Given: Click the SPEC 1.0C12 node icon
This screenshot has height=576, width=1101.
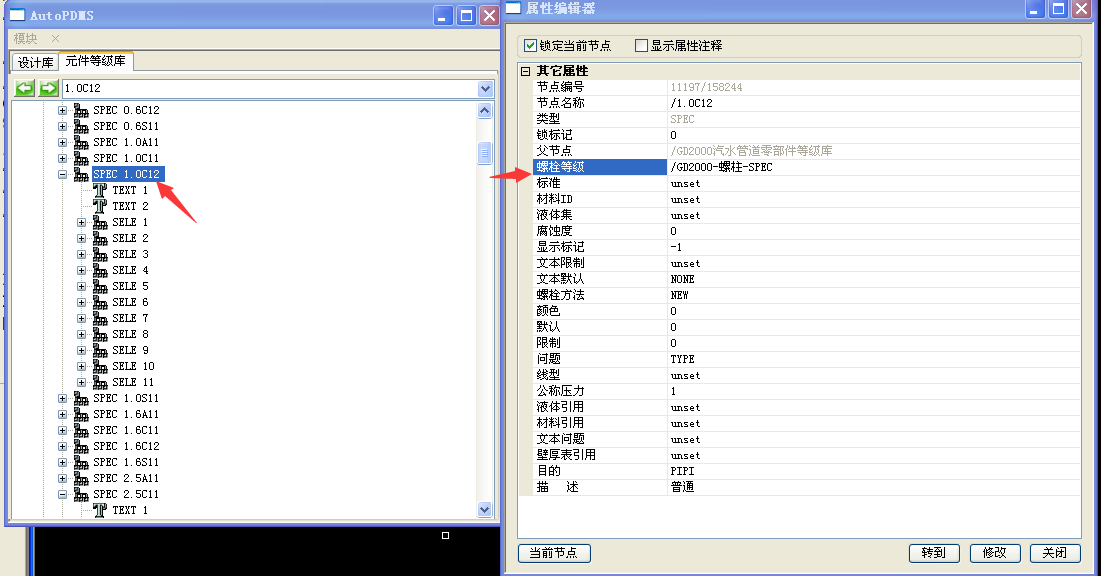Looking at the screenshot, I should pos(81,174).
